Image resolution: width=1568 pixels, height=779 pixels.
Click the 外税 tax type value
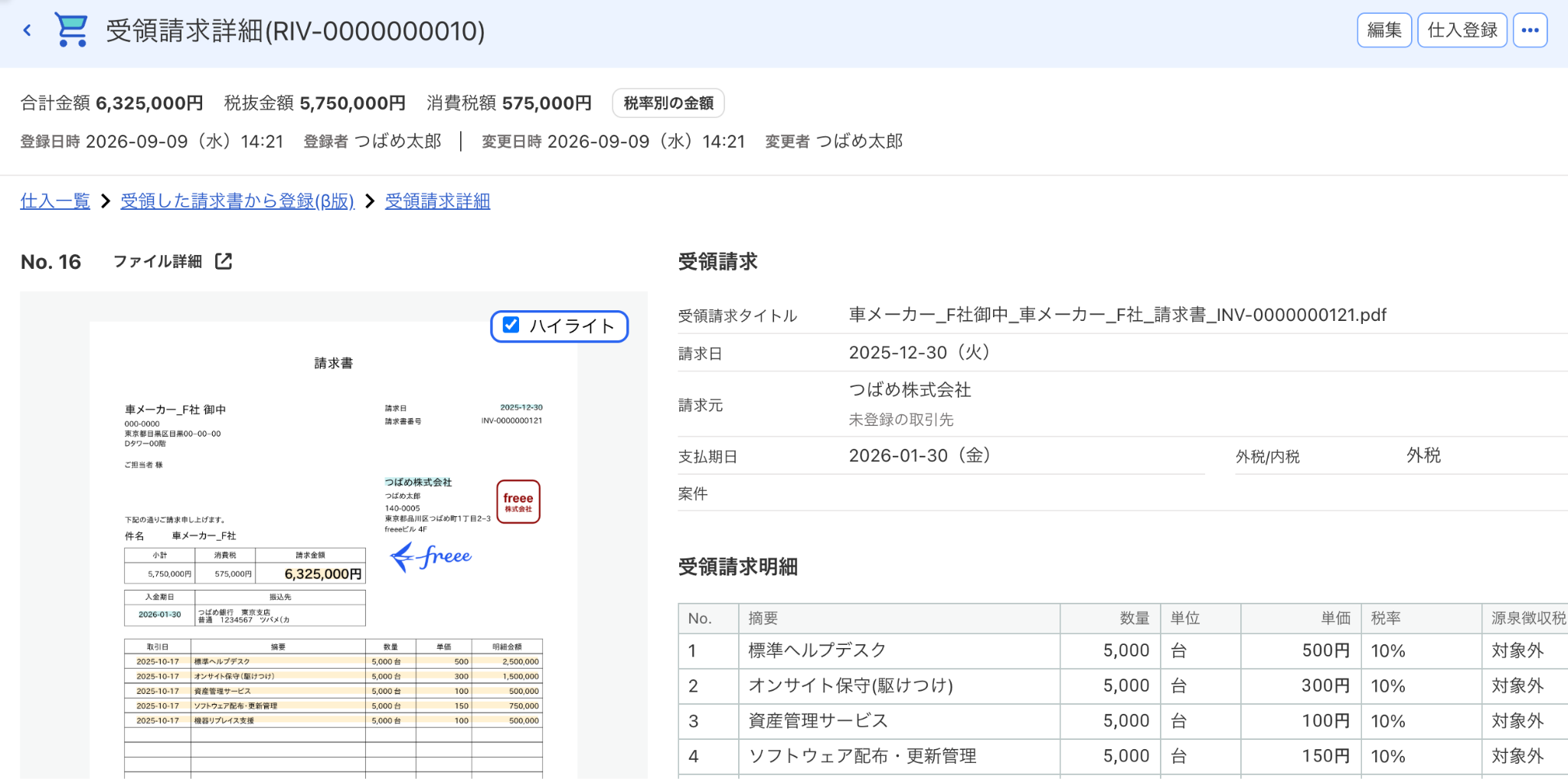tap(1423, 456)
